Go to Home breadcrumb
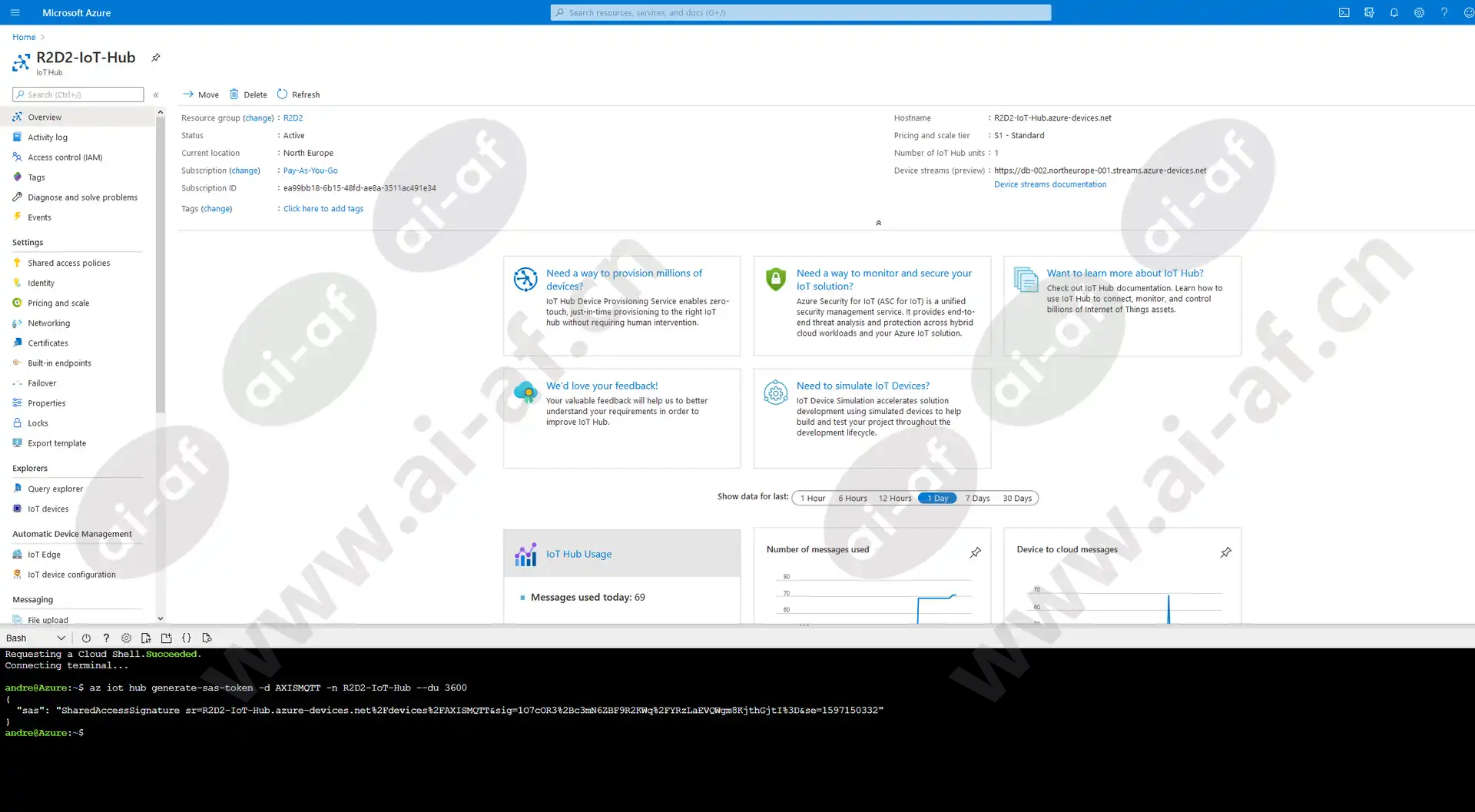The image size is (1475, 812). (x=24, y=37)
